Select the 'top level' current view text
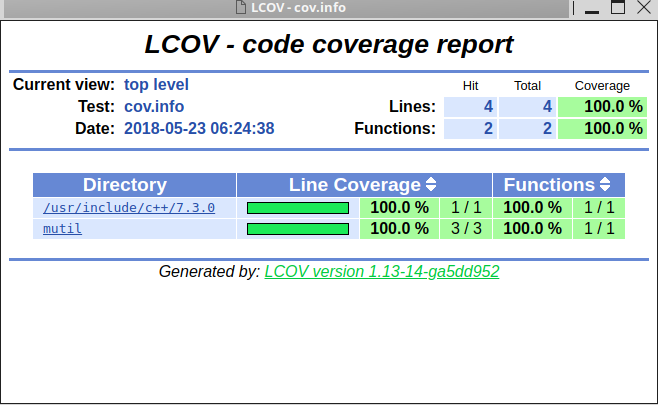The height and width of the screenshot is (405, 658). click(156, 85)
